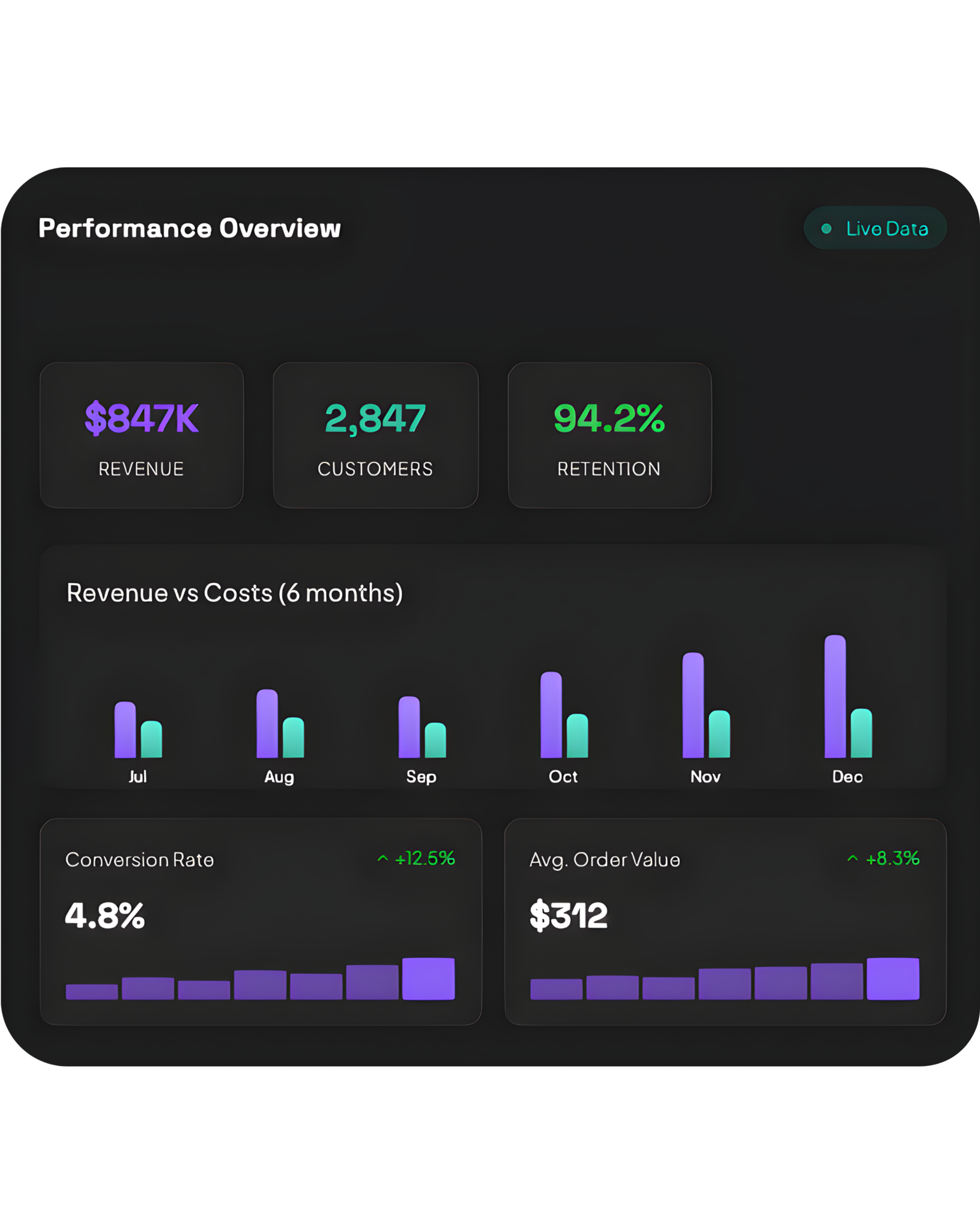Click the highlighted last Order Value bar
Image resolution: width=980 pixels, height=1225 pixels.
(892, 979)
